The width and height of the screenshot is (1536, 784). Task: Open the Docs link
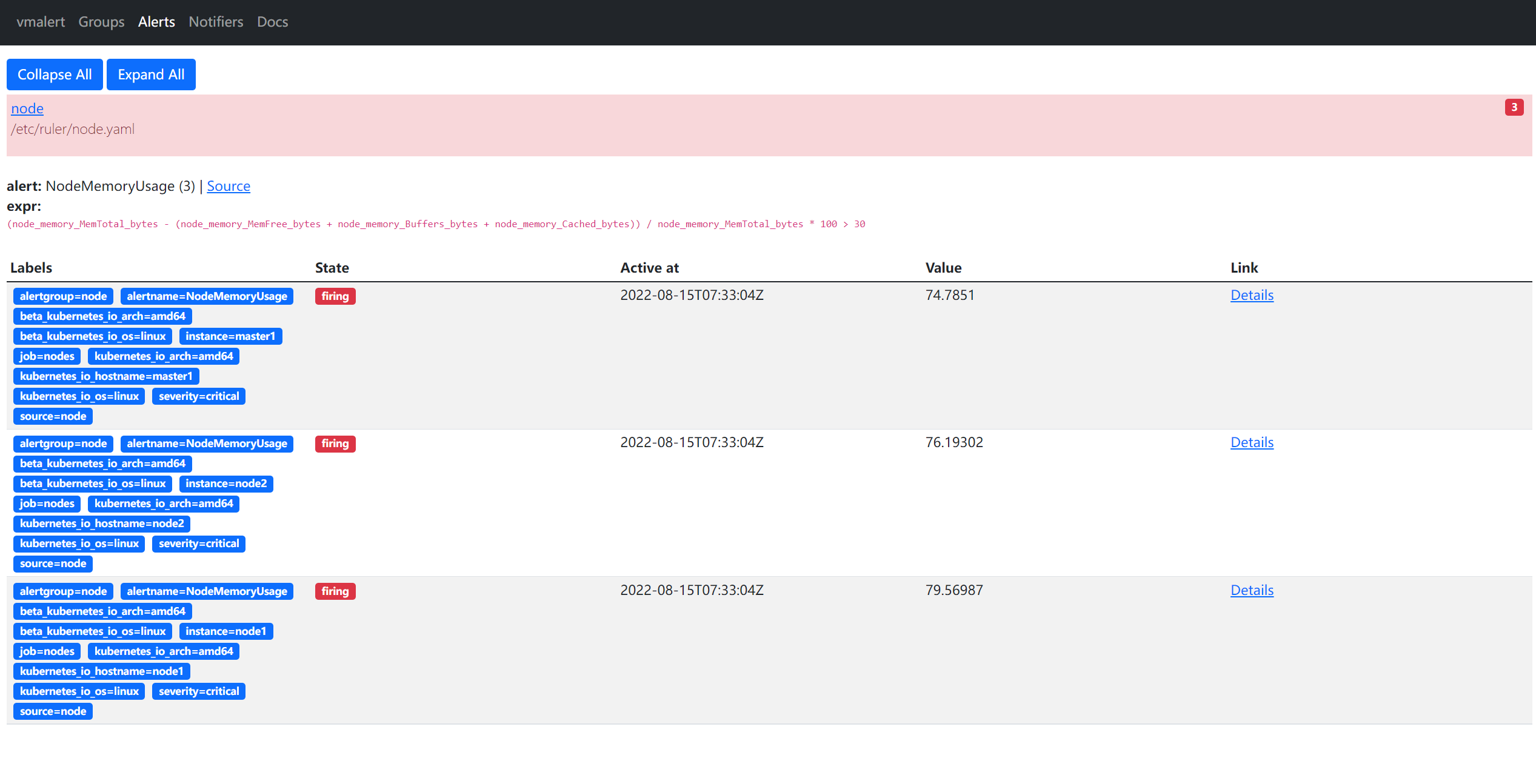(x=272, y=22)
